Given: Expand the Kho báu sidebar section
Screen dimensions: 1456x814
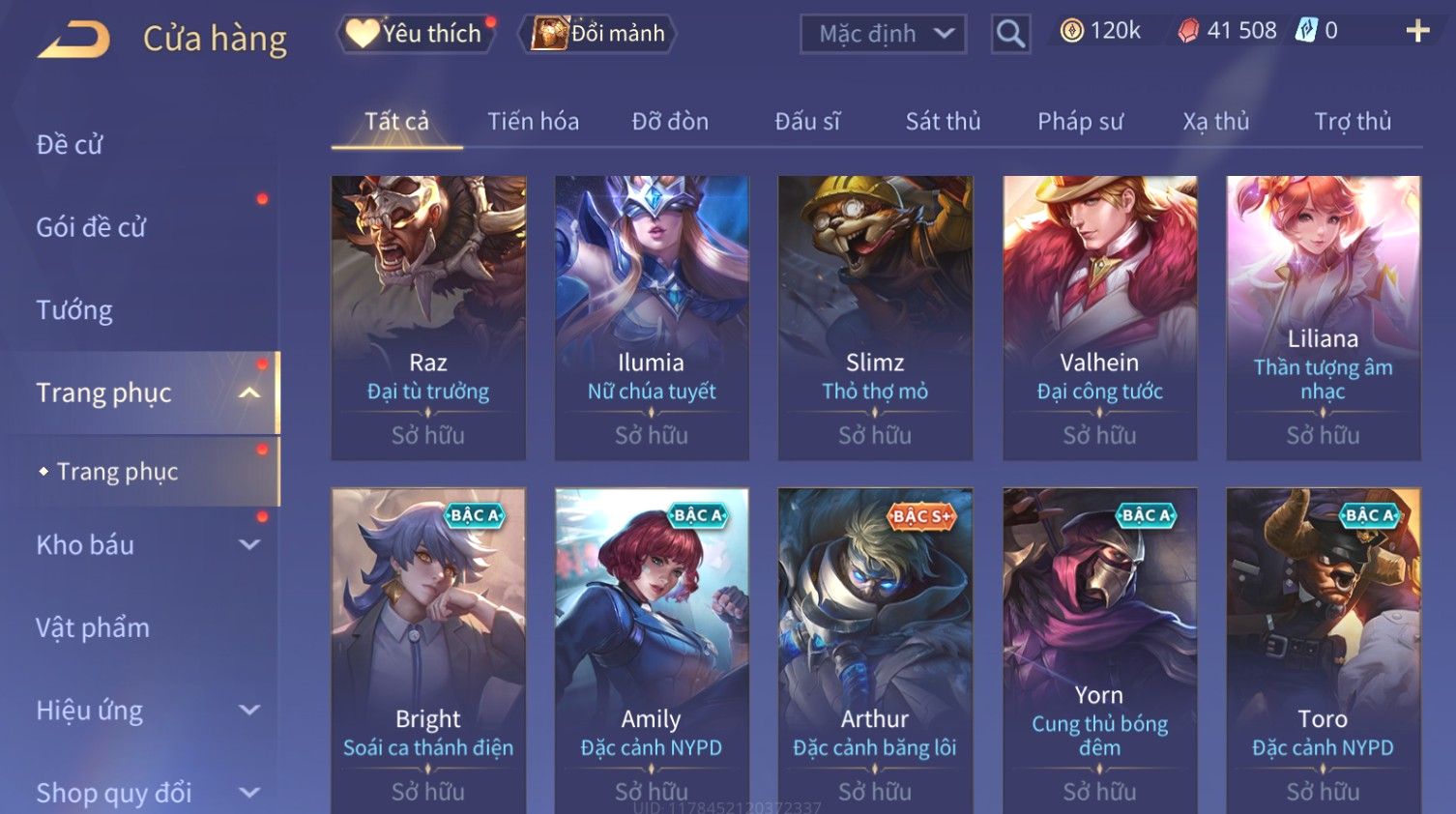Looking at the screenshot, I should click(x=249, y=545).
